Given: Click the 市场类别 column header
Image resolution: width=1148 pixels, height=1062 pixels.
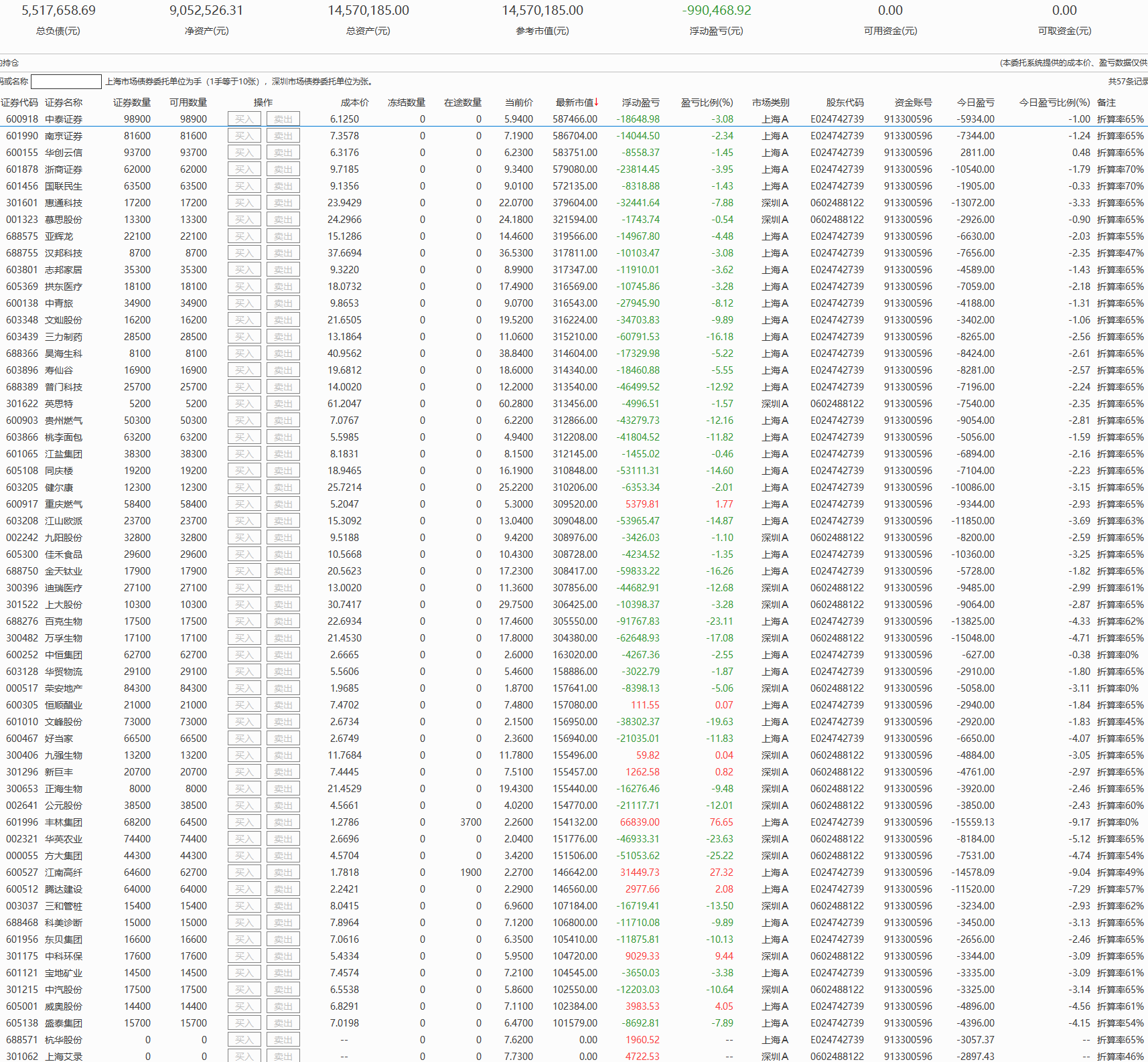Looking at the screenshot, I should click(x=771, y=102).
